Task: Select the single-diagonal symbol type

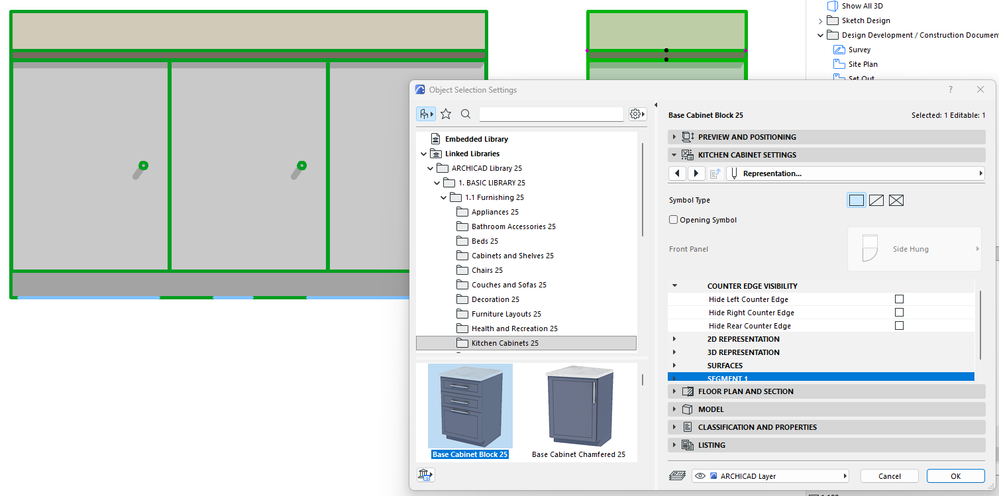Action: pos(877,201)
